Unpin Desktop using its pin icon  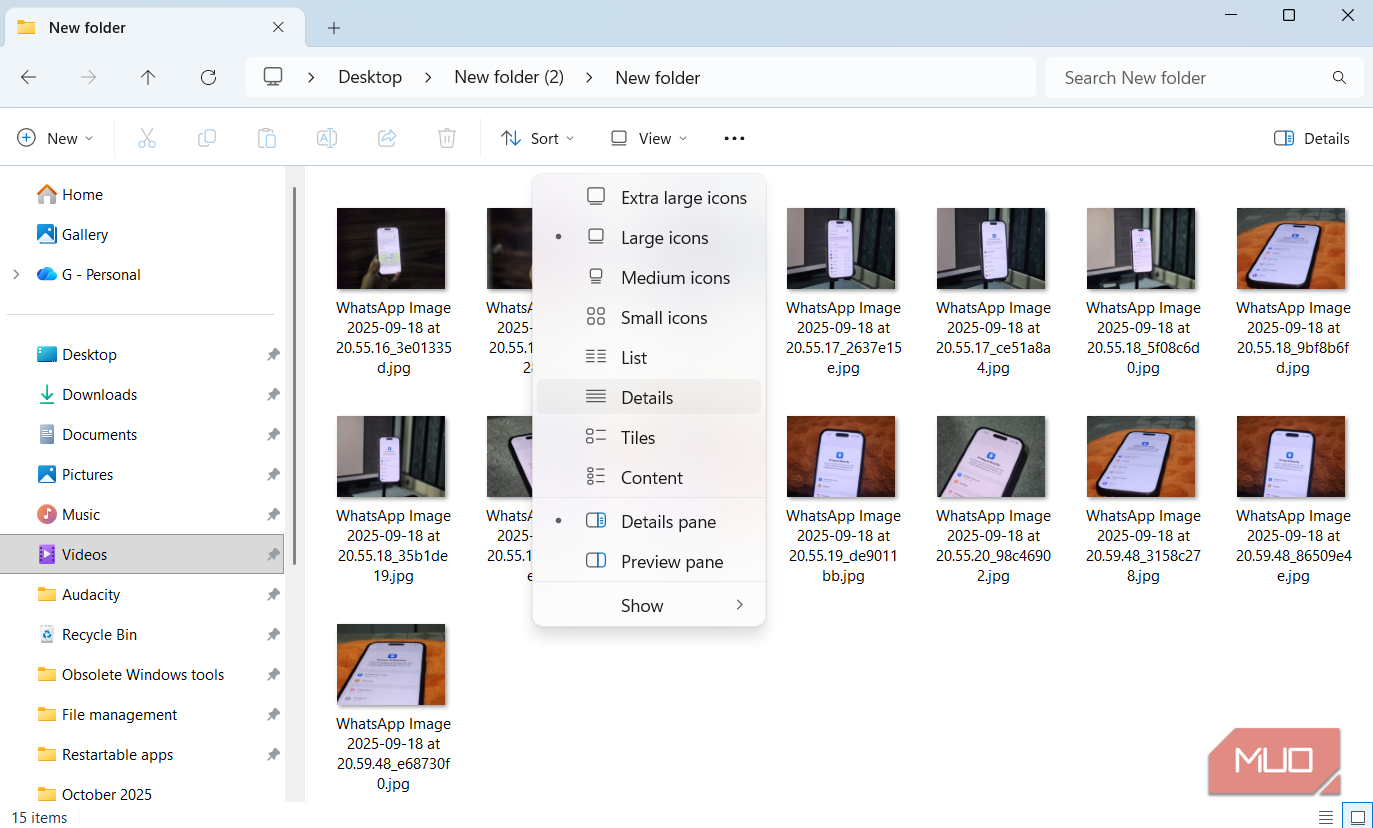(273, 355)
